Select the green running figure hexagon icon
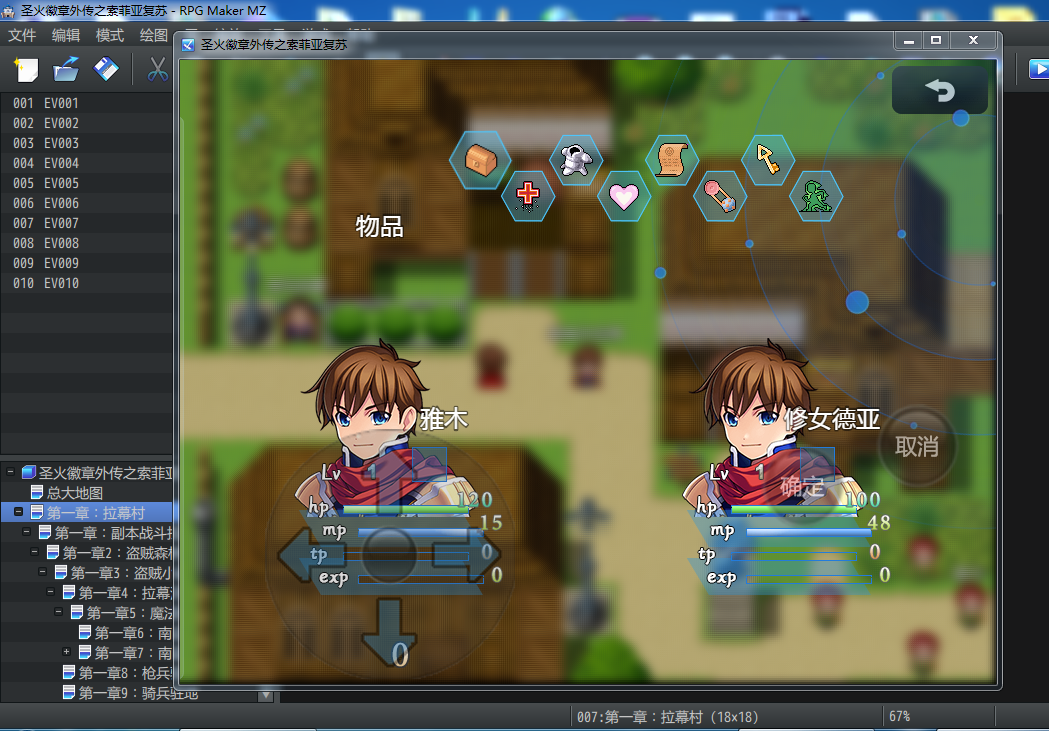The height and width of the screenshot is (731, 1049). [816, 196]
